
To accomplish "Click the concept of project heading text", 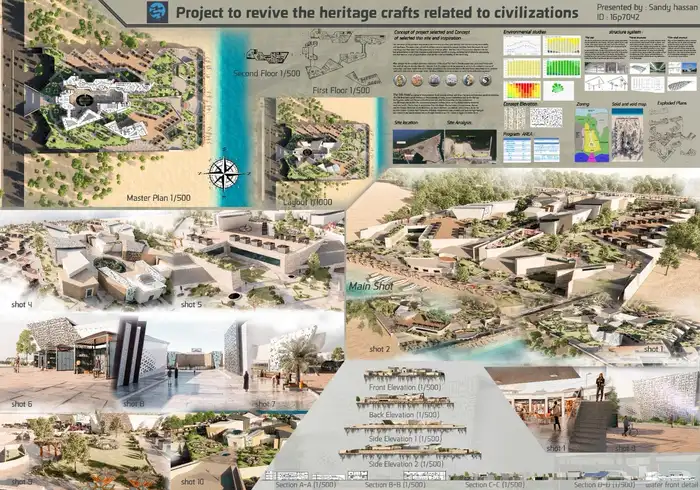I will click(x=432, y=35).
